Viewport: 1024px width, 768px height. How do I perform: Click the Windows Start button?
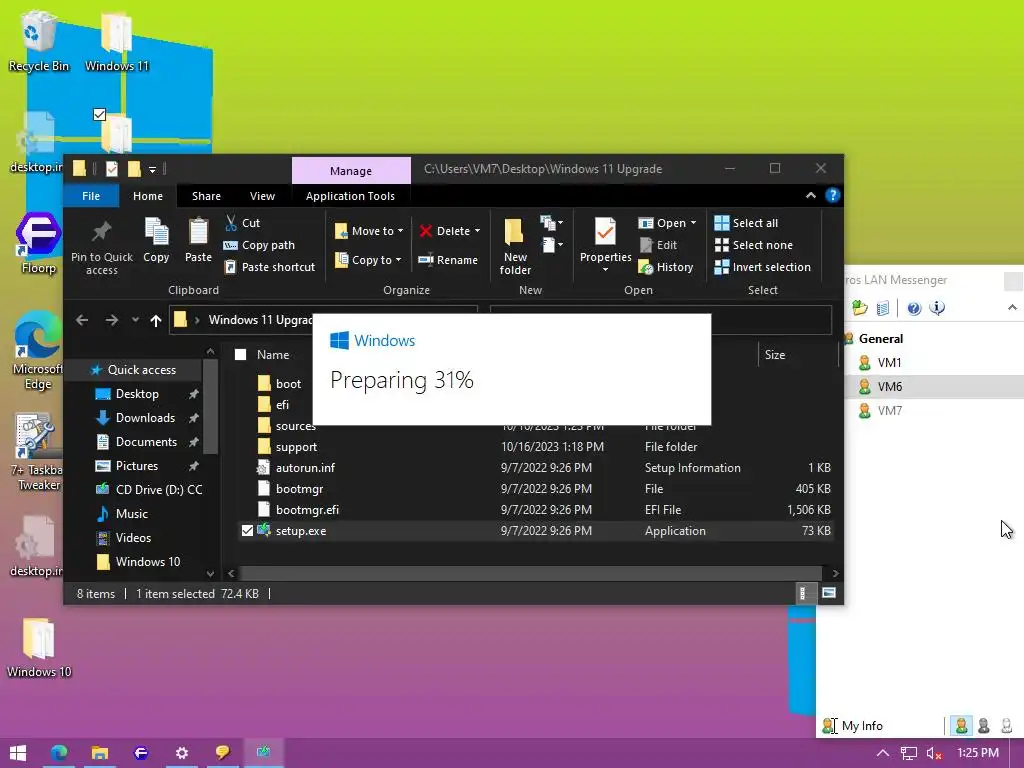pos(18,753)
